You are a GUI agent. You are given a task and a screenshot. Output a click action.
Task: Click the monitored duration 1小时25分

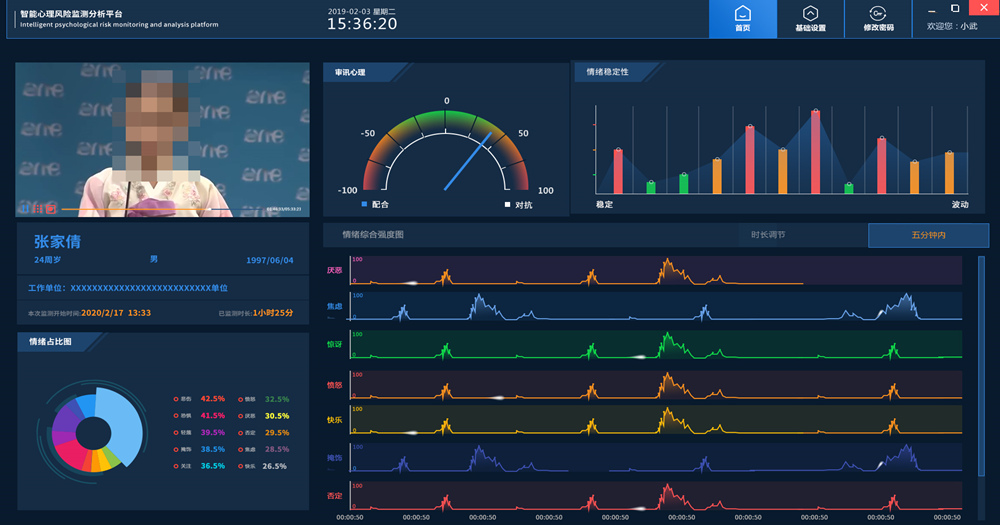(x=273, y=313)
